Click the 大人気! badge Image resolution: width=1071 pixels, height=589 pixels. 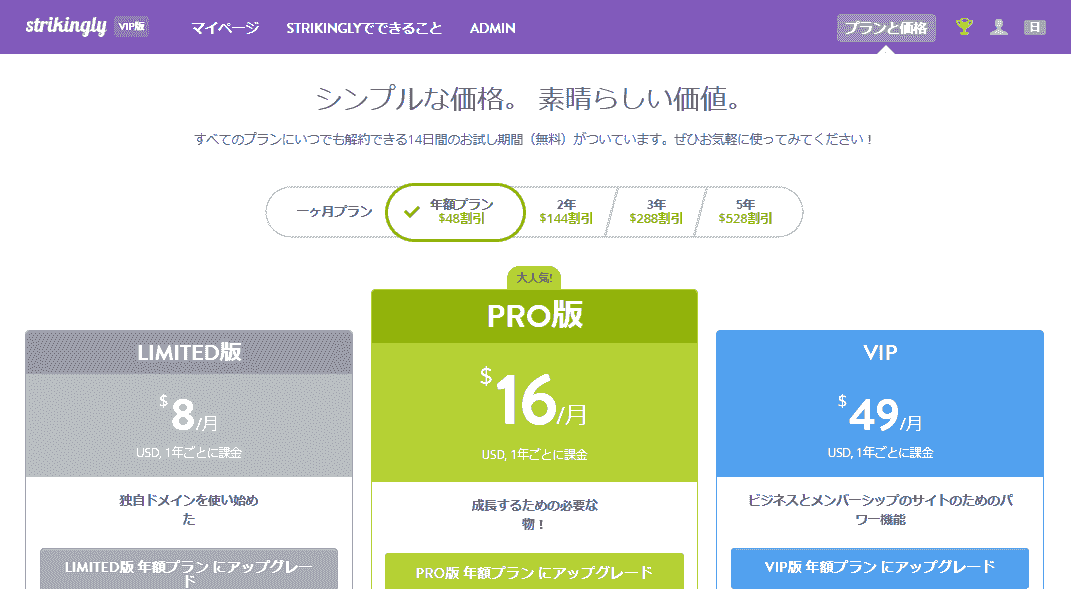coord(534,277)
